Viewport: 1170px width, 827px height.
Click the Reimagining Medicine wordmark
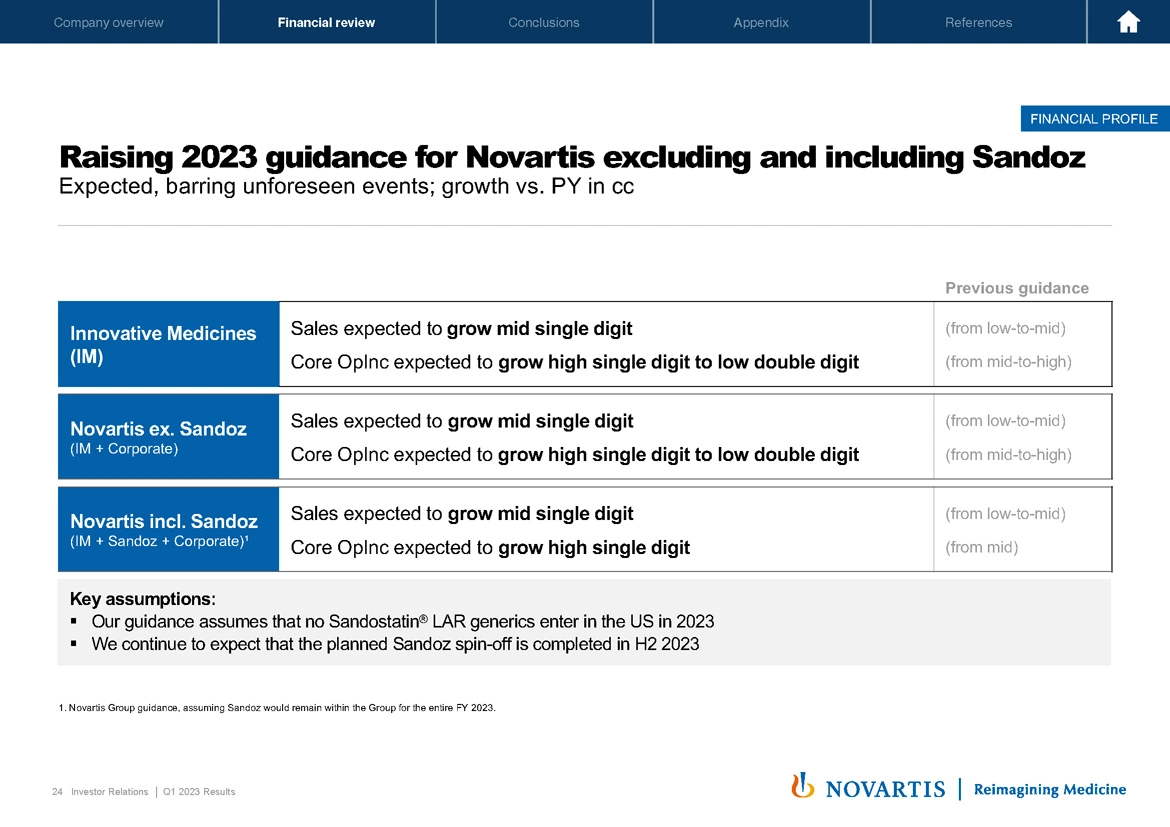(1049, 789)
